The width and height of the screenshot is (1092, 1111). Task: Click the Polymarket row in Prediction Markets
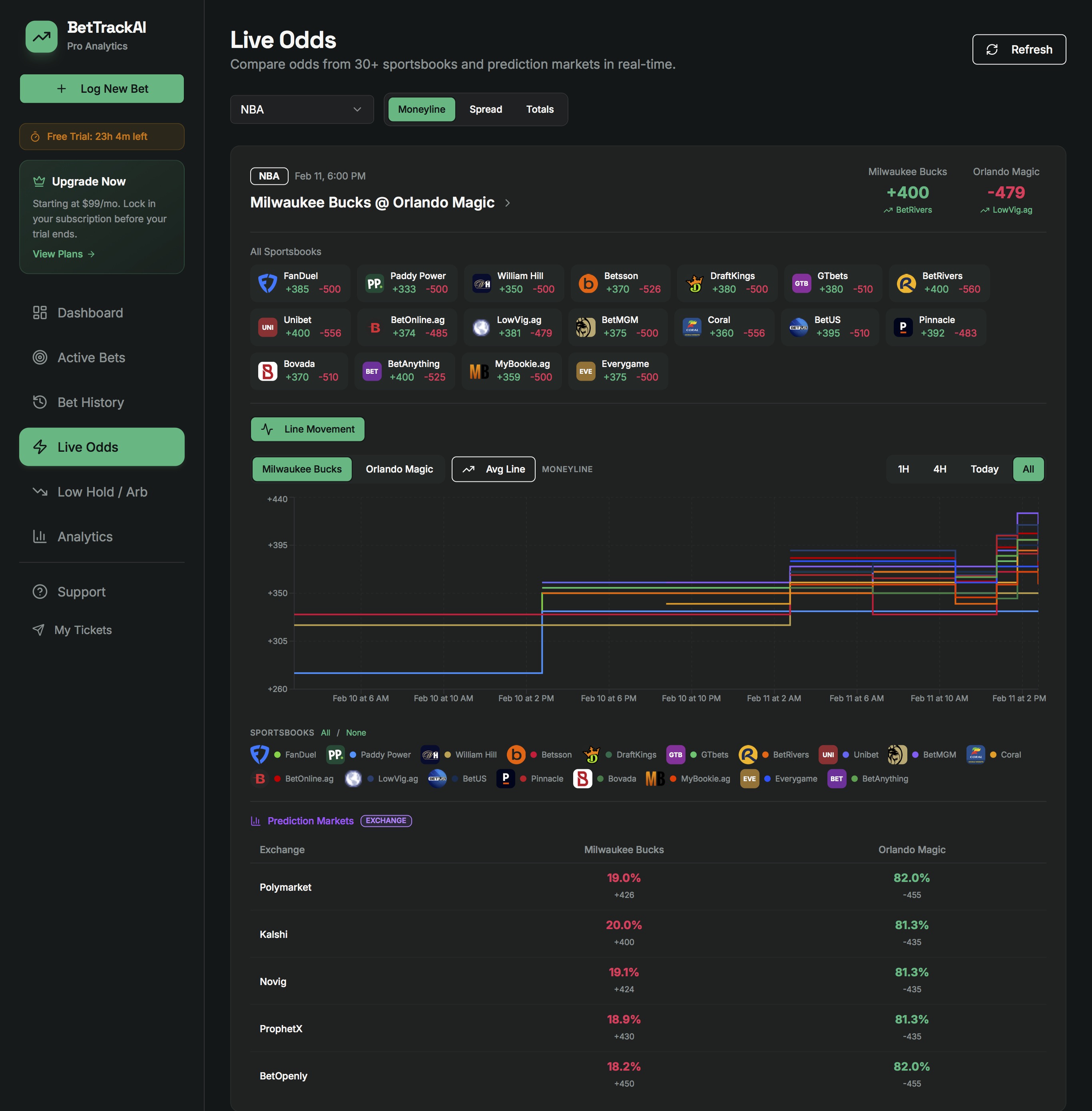pos(648,887)
